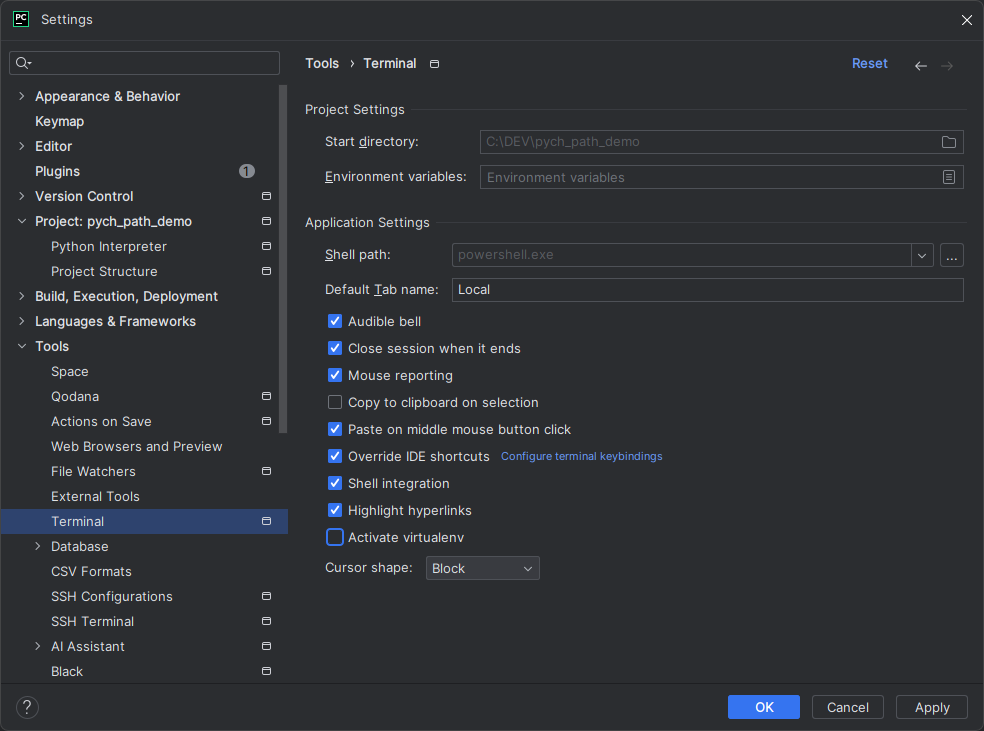Select CSV Formats page

92,572
